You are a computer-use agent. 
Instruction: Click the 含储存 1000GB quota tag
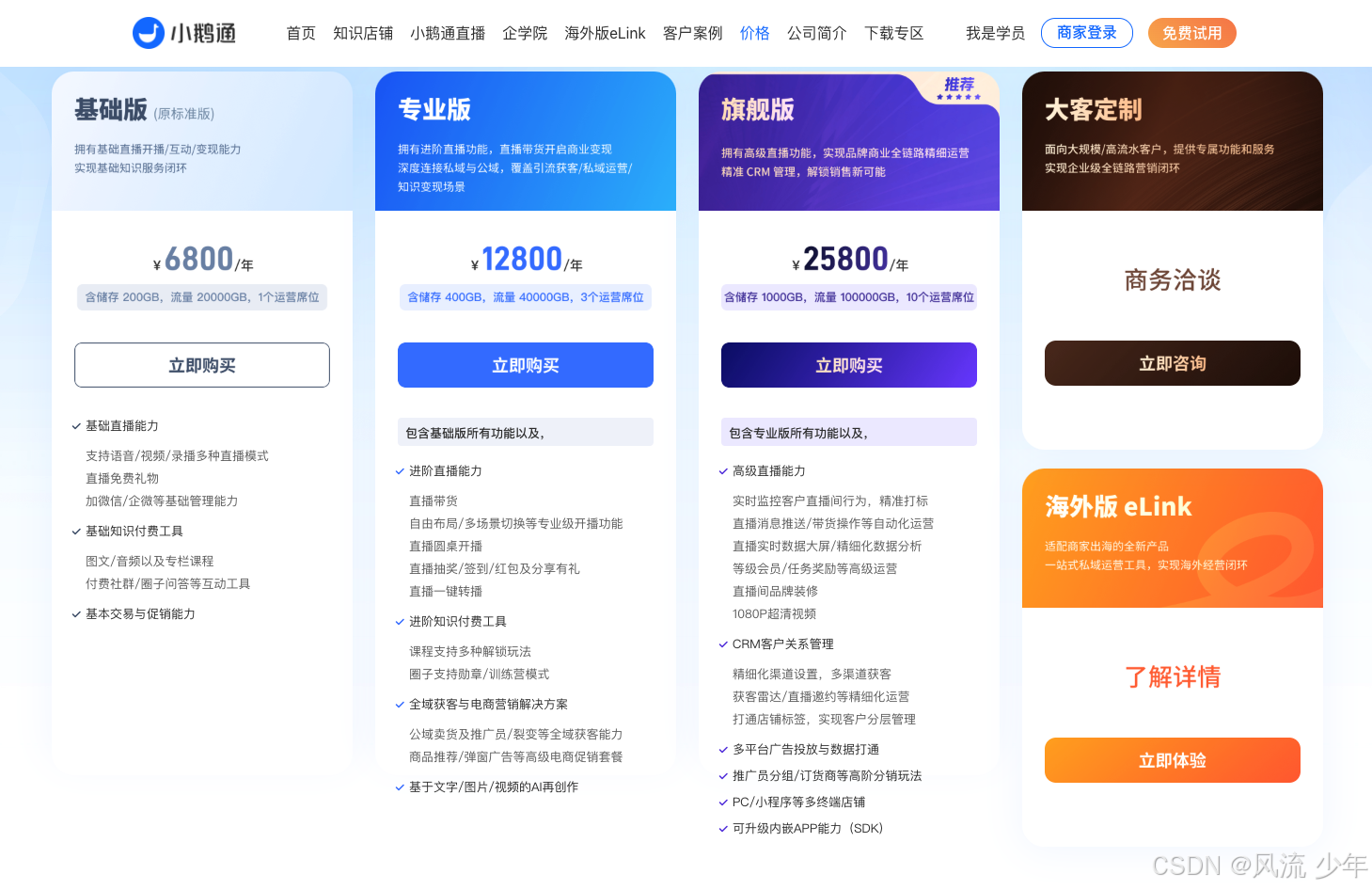(849, 297)
